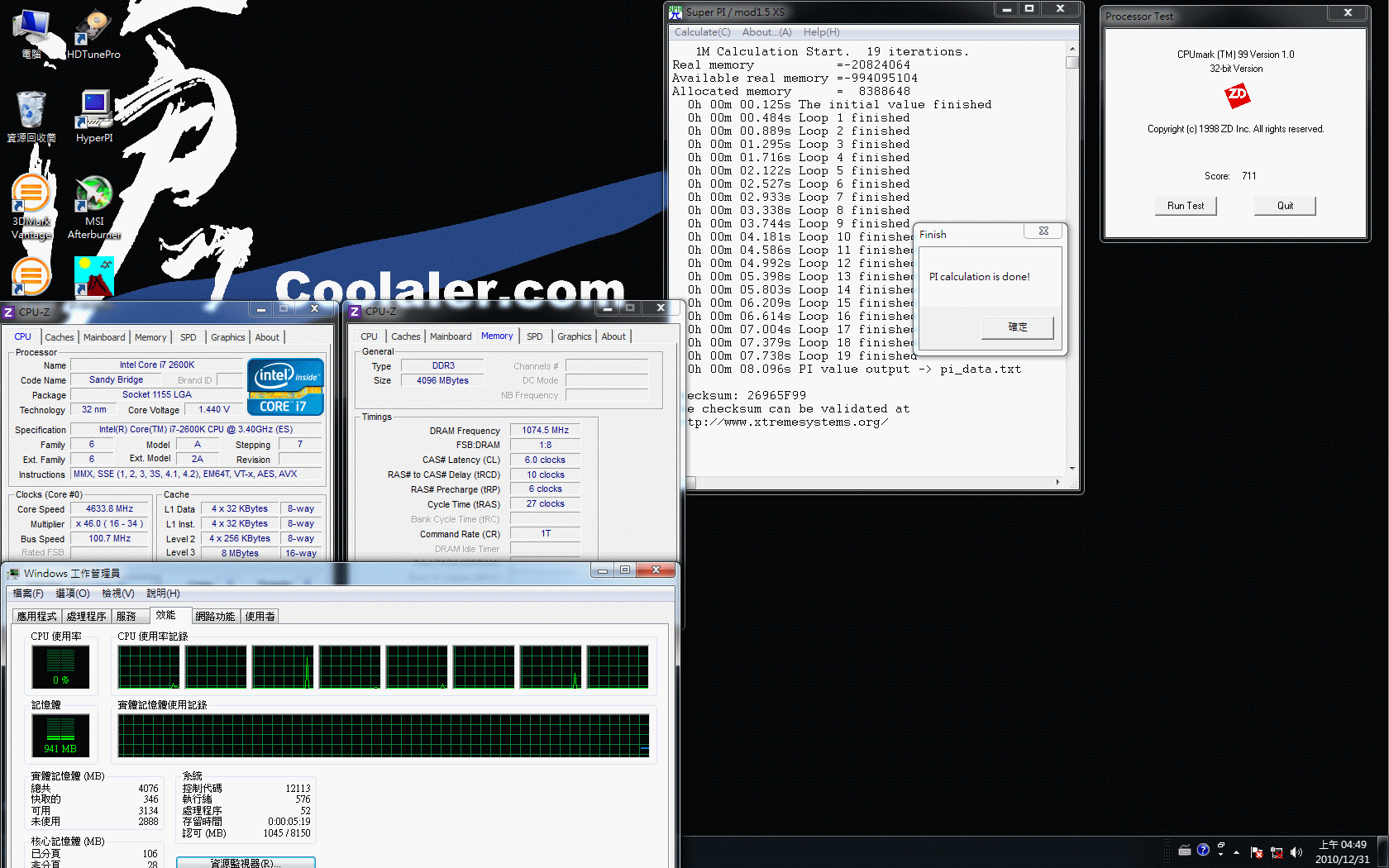
Task: Click the Core Speed value 4633.8 MHz
Action: 109,509
